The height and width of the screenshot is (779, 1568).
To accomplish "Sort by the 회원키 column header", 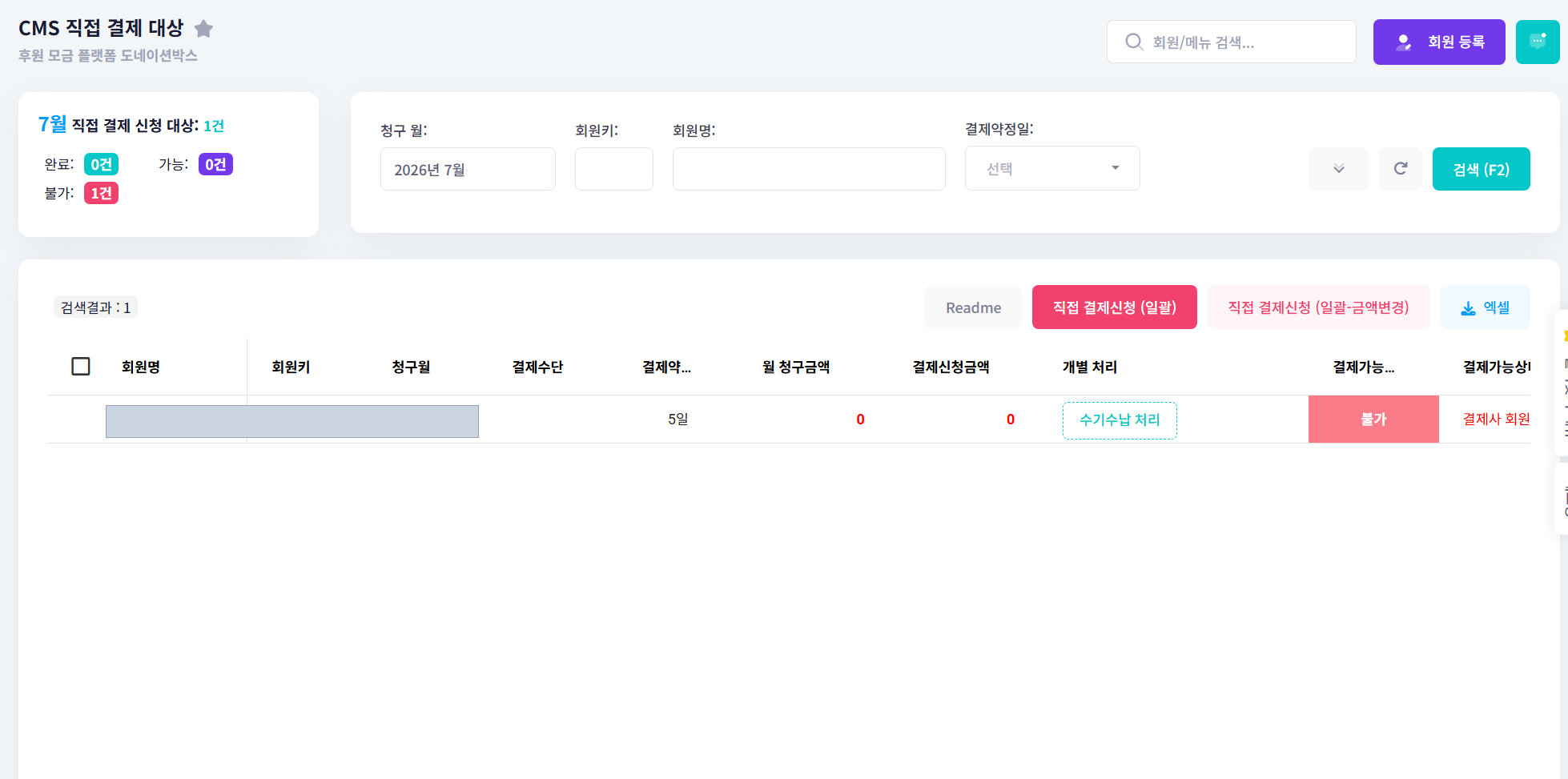I will (291, 367).
